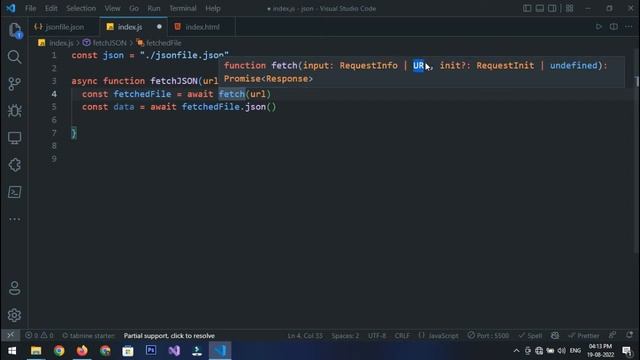Viewport: 640px width, 360px height.
Task: Open Photoshop from the taskbar
Action: click(x=151, y=351)
